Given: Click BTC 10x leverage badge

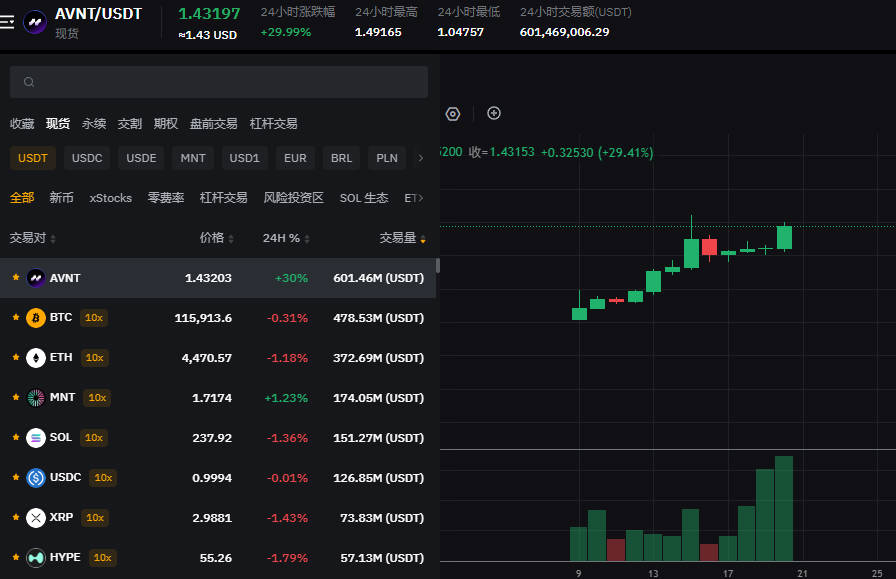Looking at the screenshot, I should 94,318.
